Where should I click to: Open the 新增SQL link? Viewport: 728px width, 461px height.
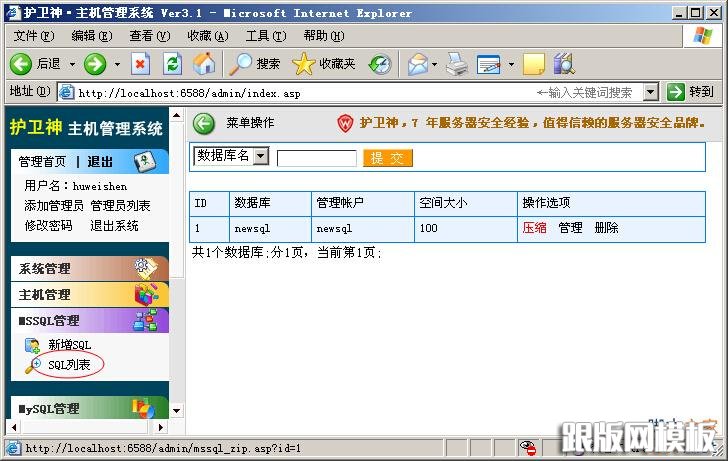click(x=70, y=345)
